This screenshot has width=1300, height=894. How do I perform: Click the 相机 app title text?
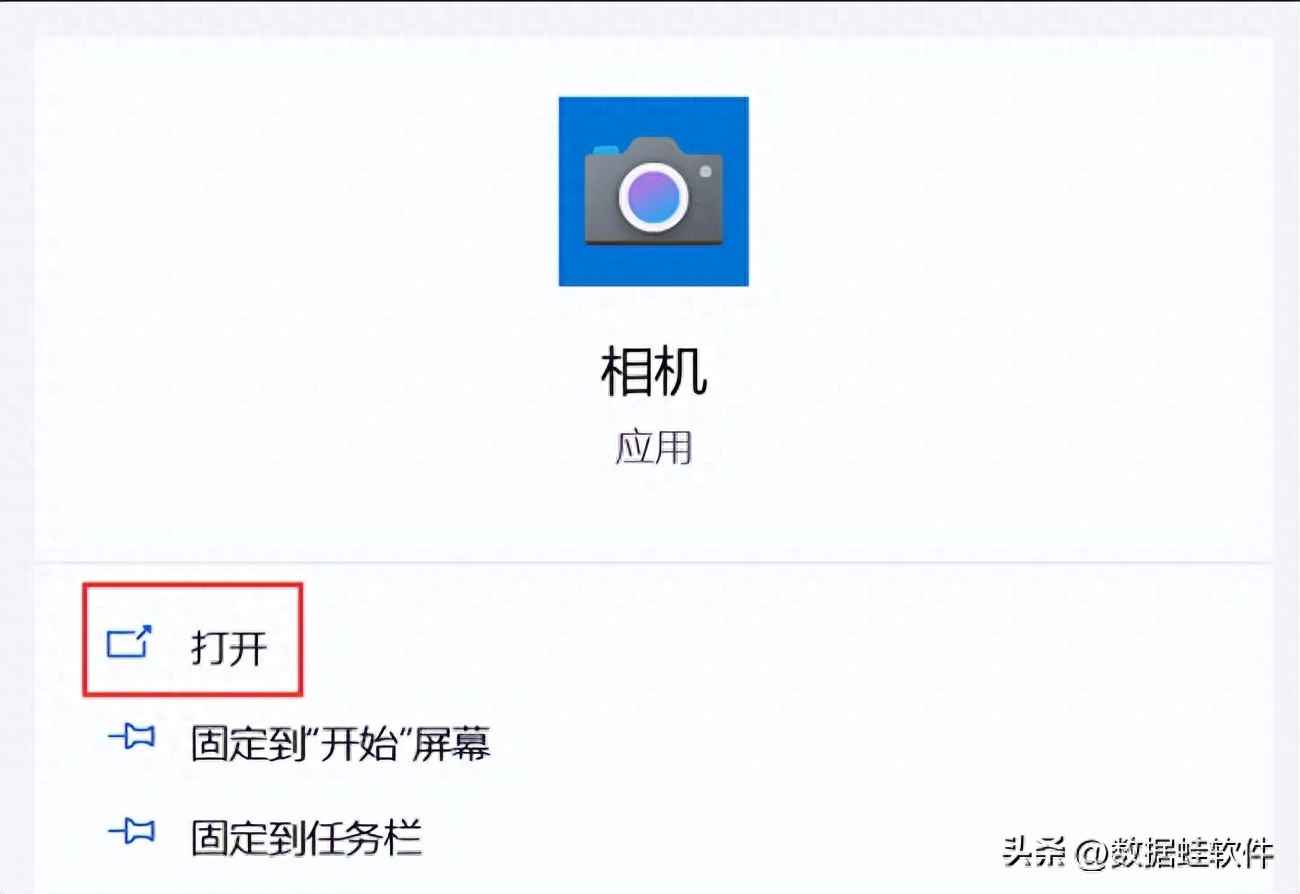point(653,371)
